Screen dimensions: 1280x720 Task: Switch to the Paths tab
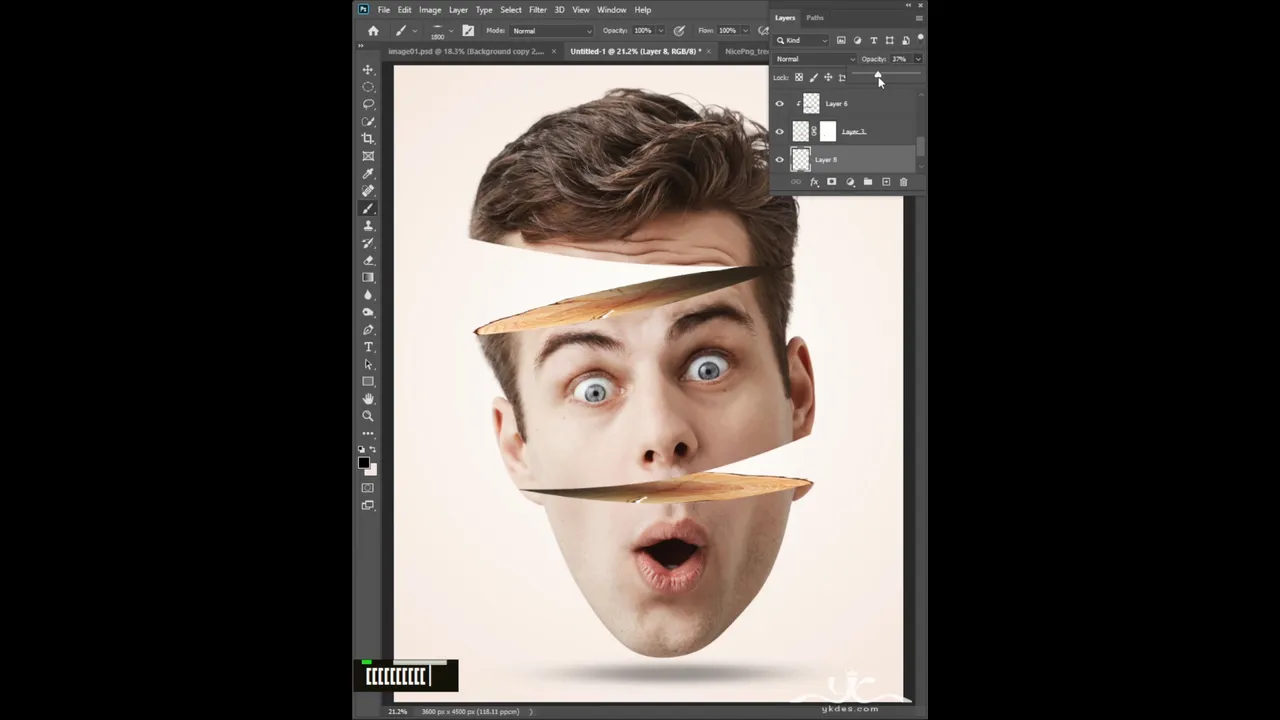coord(815,18)
